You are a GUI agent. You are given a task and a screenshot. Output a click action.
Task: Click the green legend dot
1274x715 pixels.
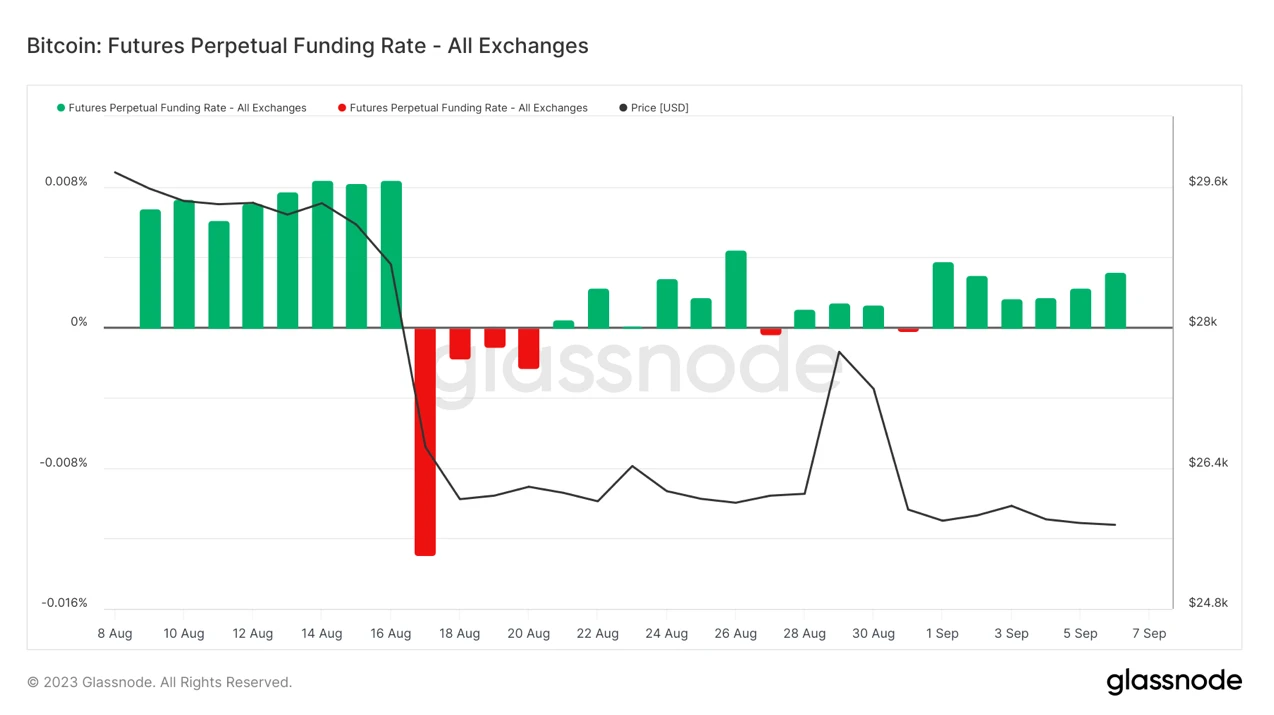point(61,108)
